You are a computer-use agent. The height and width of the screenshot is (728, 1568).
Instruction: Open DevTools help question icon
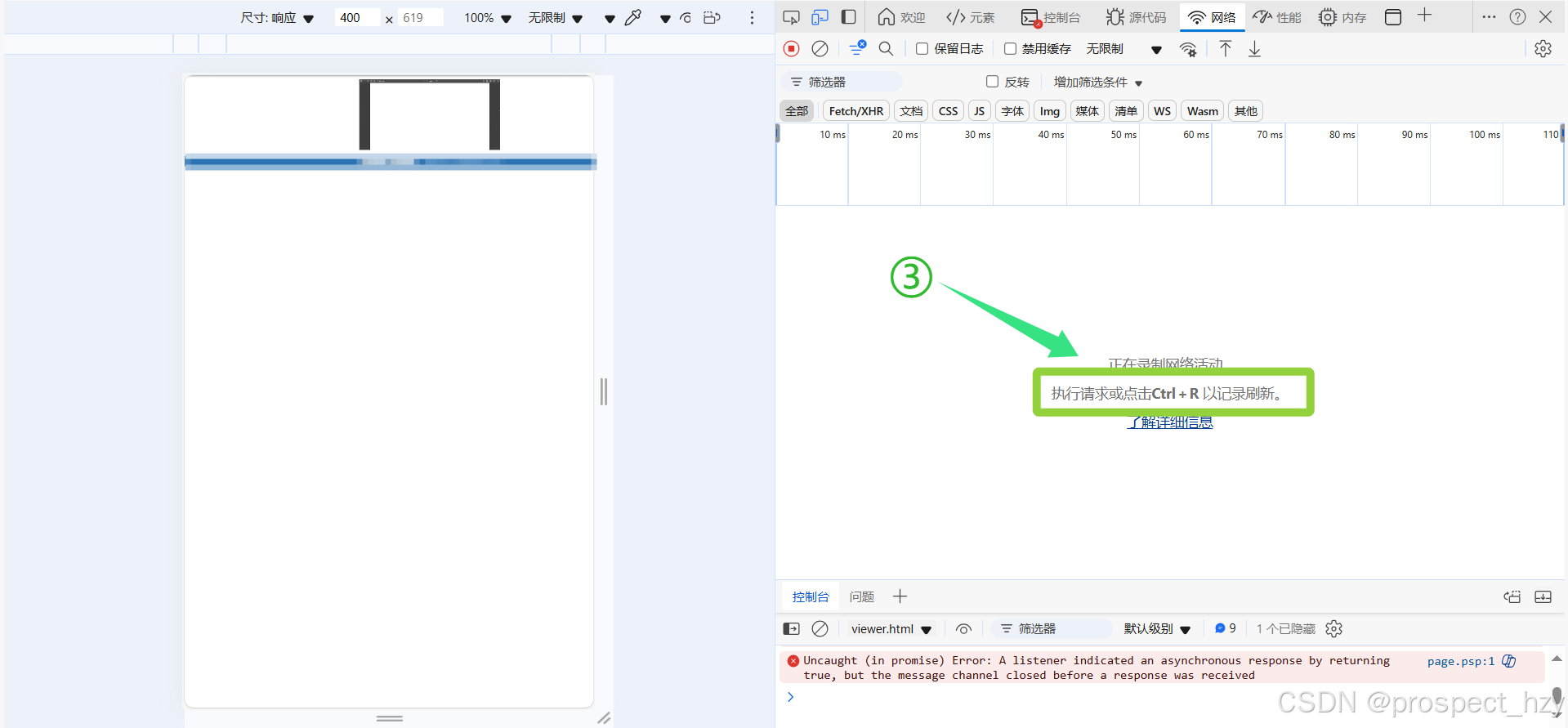tap(1517, 17)
